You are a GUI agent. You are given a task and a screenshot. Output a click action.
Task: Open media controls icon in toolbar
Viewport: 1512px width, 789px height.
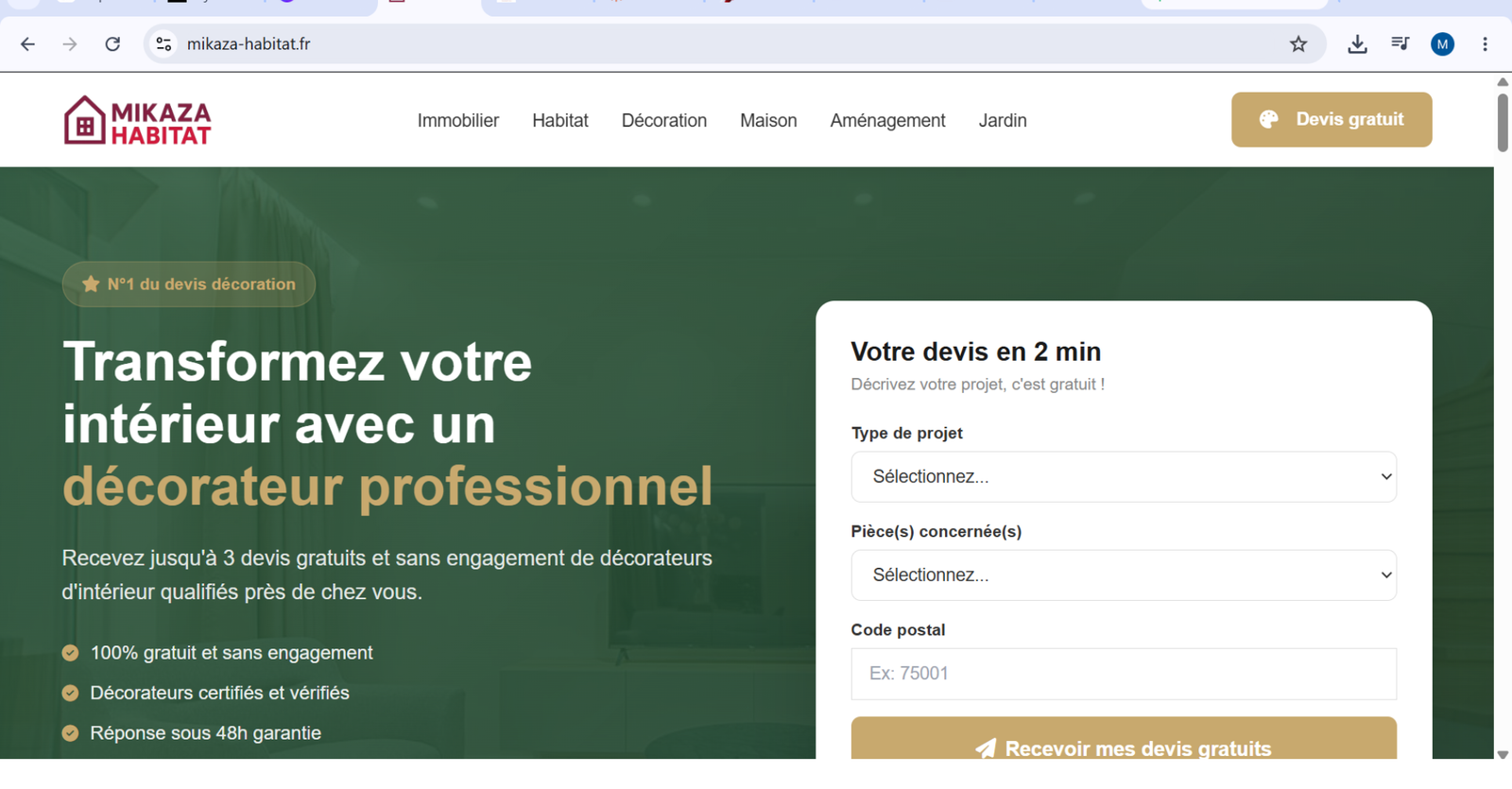click(1400, 43)
